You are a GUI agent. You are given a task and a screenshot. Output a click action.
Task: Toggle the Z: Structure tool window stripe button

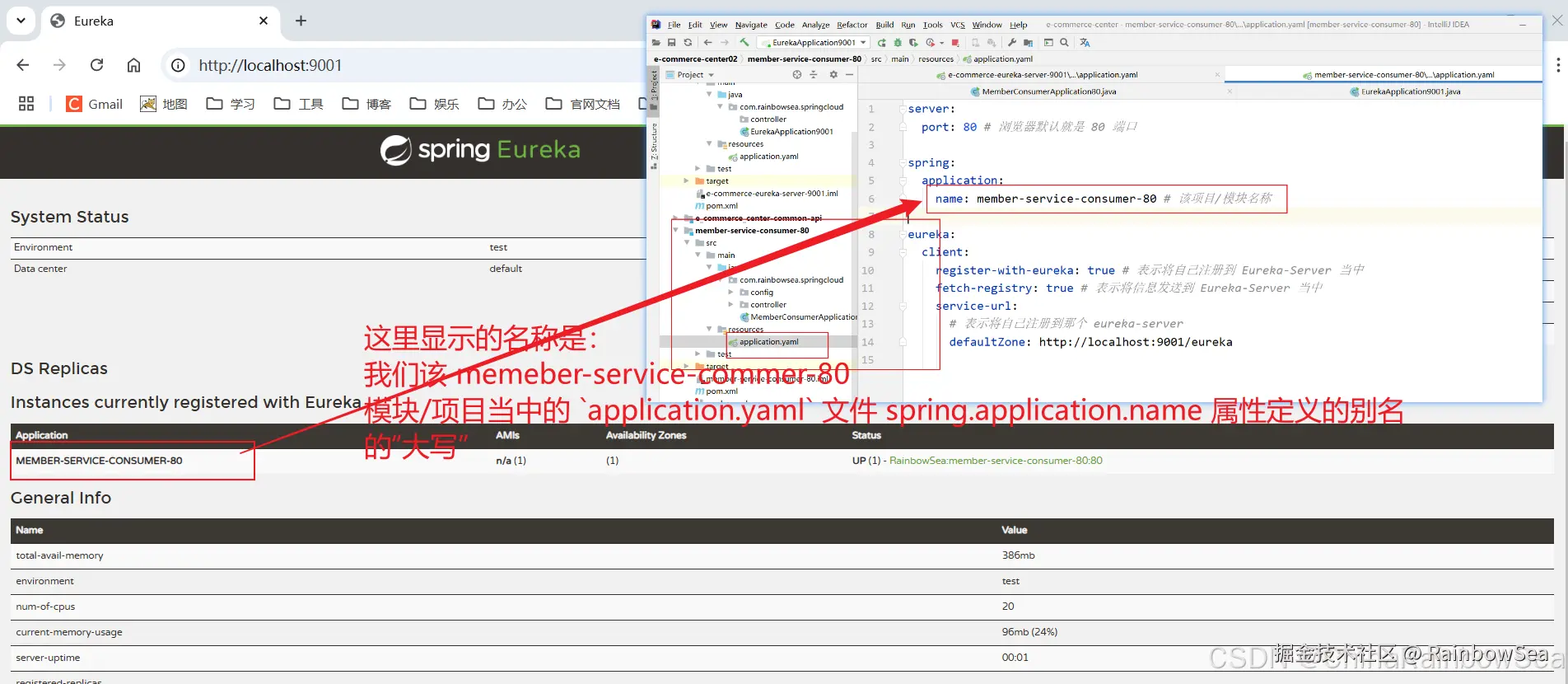click(654, 146)
